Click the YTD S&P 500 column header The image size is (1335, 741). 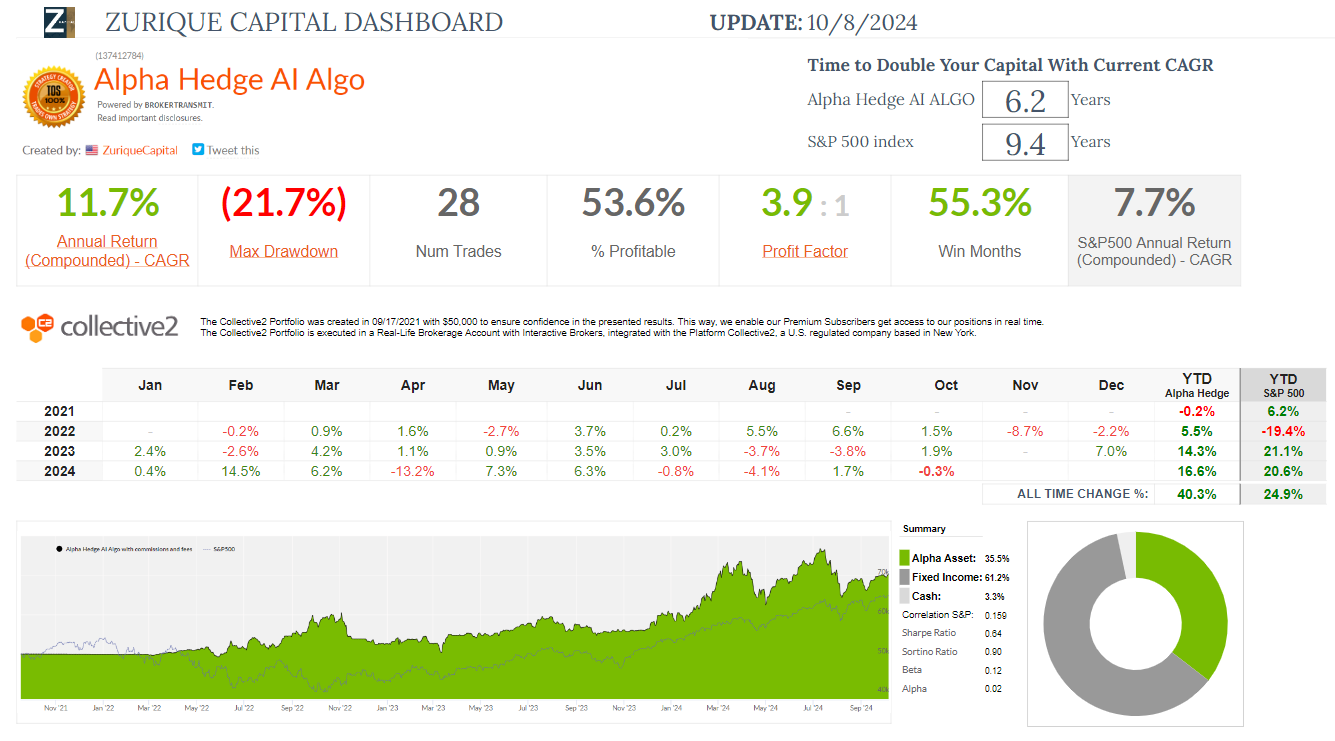click(x=1283, y=385)
